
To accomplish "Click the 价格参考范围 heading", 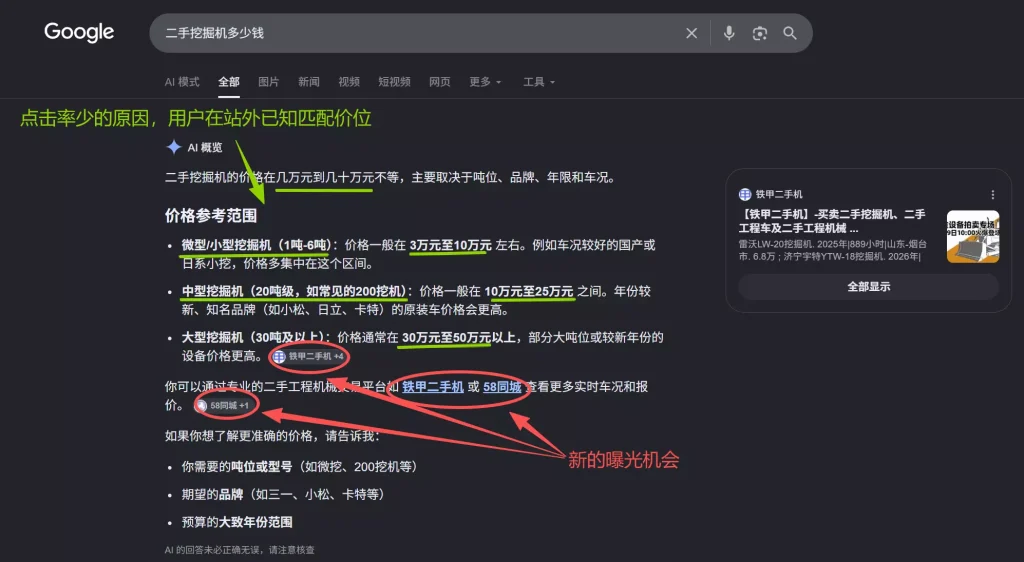I will [210, 216].
